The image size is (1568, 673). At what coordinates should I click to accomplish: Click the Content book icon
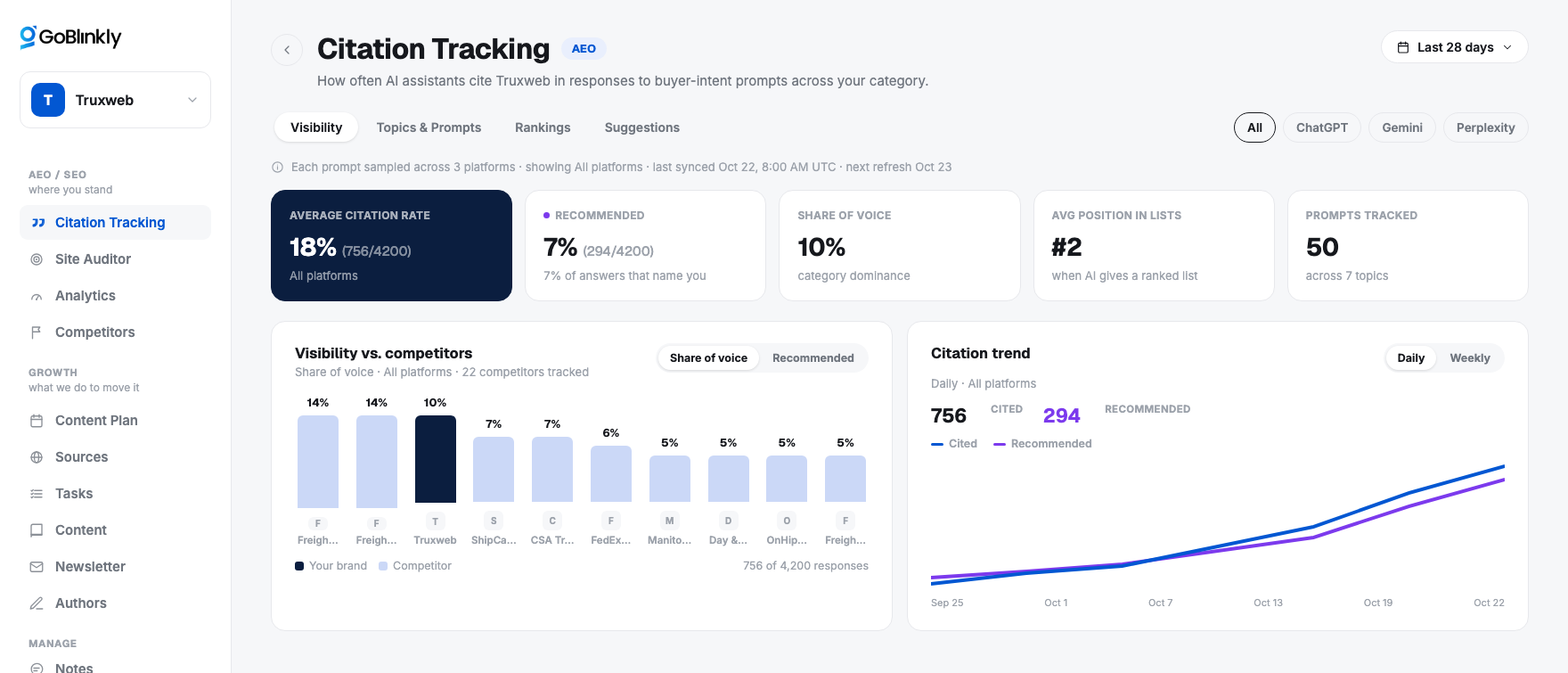point(37,530)
